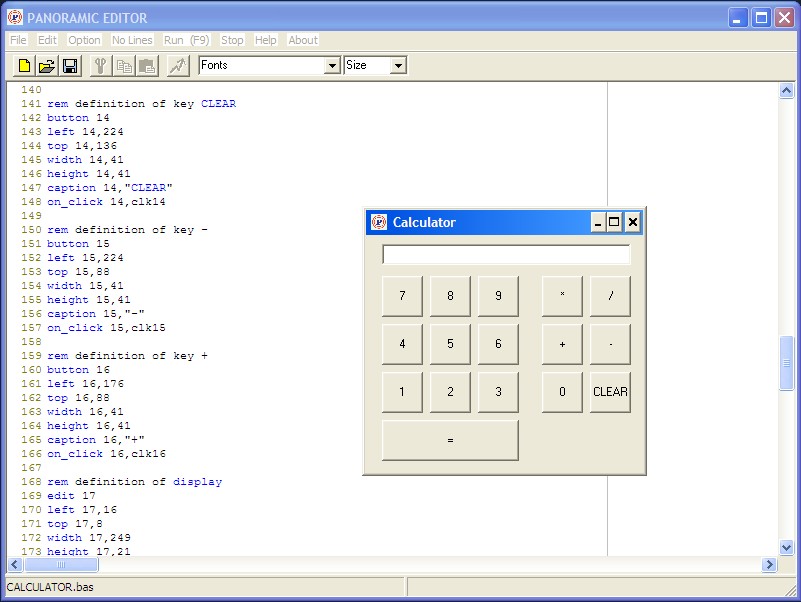Click the Panoramic Editor title bar logo

[15, 17]
